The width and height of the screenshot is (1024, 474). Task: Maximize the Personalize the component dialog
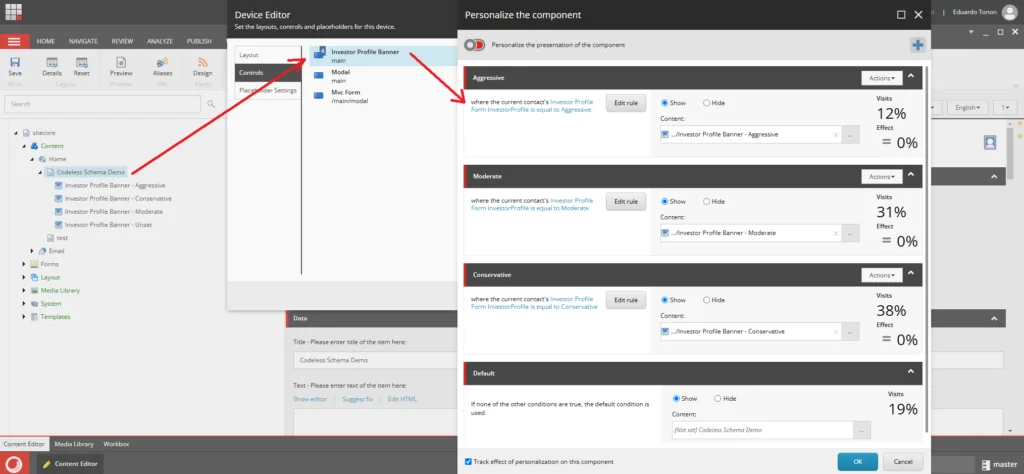(901, 14)
